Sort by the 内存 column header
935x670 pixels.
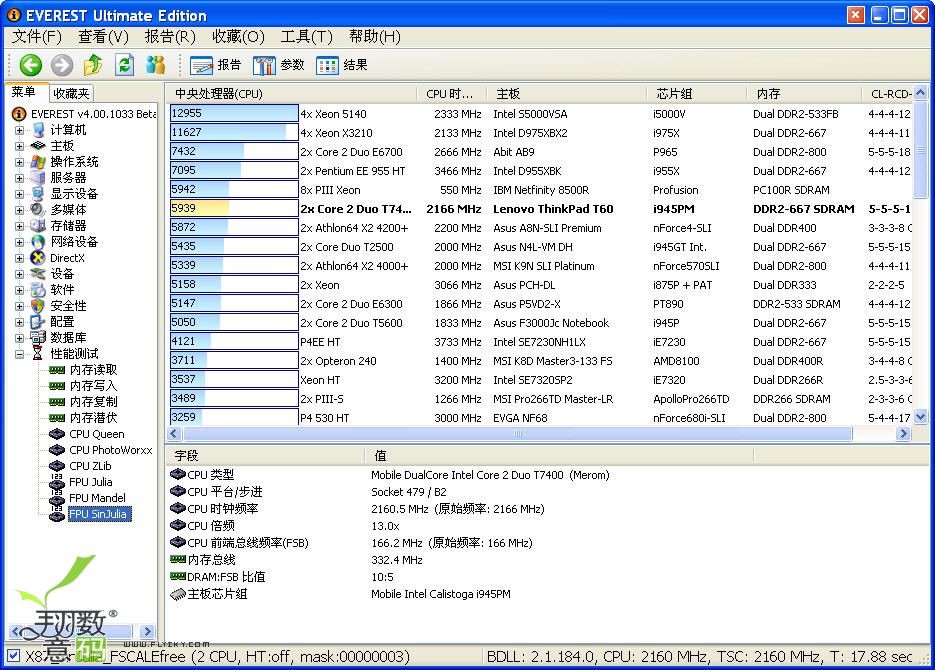tap(804, 94)
